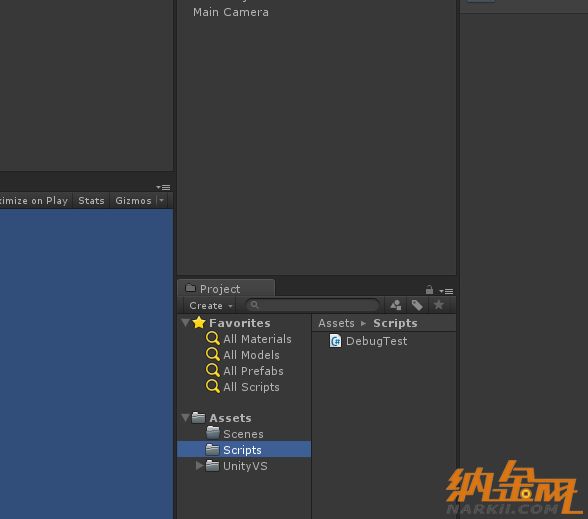Click the Scripts folder icon
The width and height of the screenshot is (588, 519).
(x=212, y=449)
